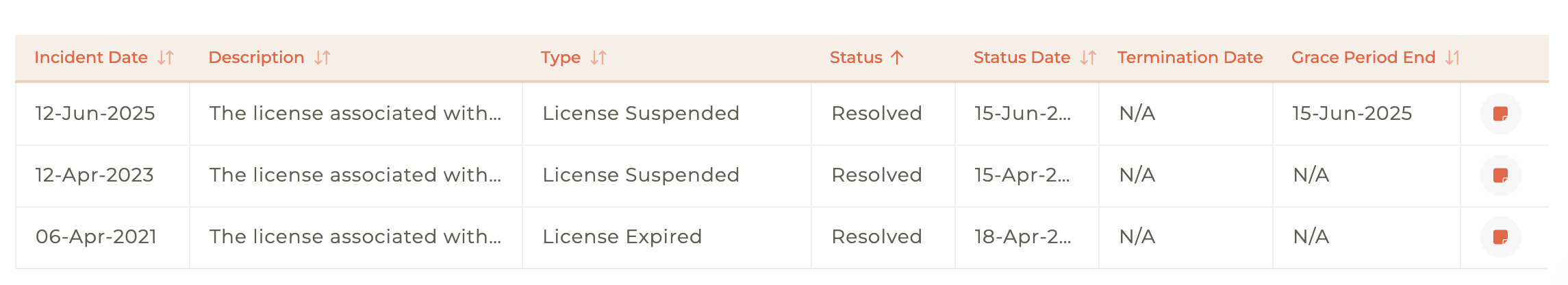Image resolution: width=1568 pixels, height=285 pixels.
Task: Click truncated description in 06-Apr-2021 row
Action: [355, 237]
